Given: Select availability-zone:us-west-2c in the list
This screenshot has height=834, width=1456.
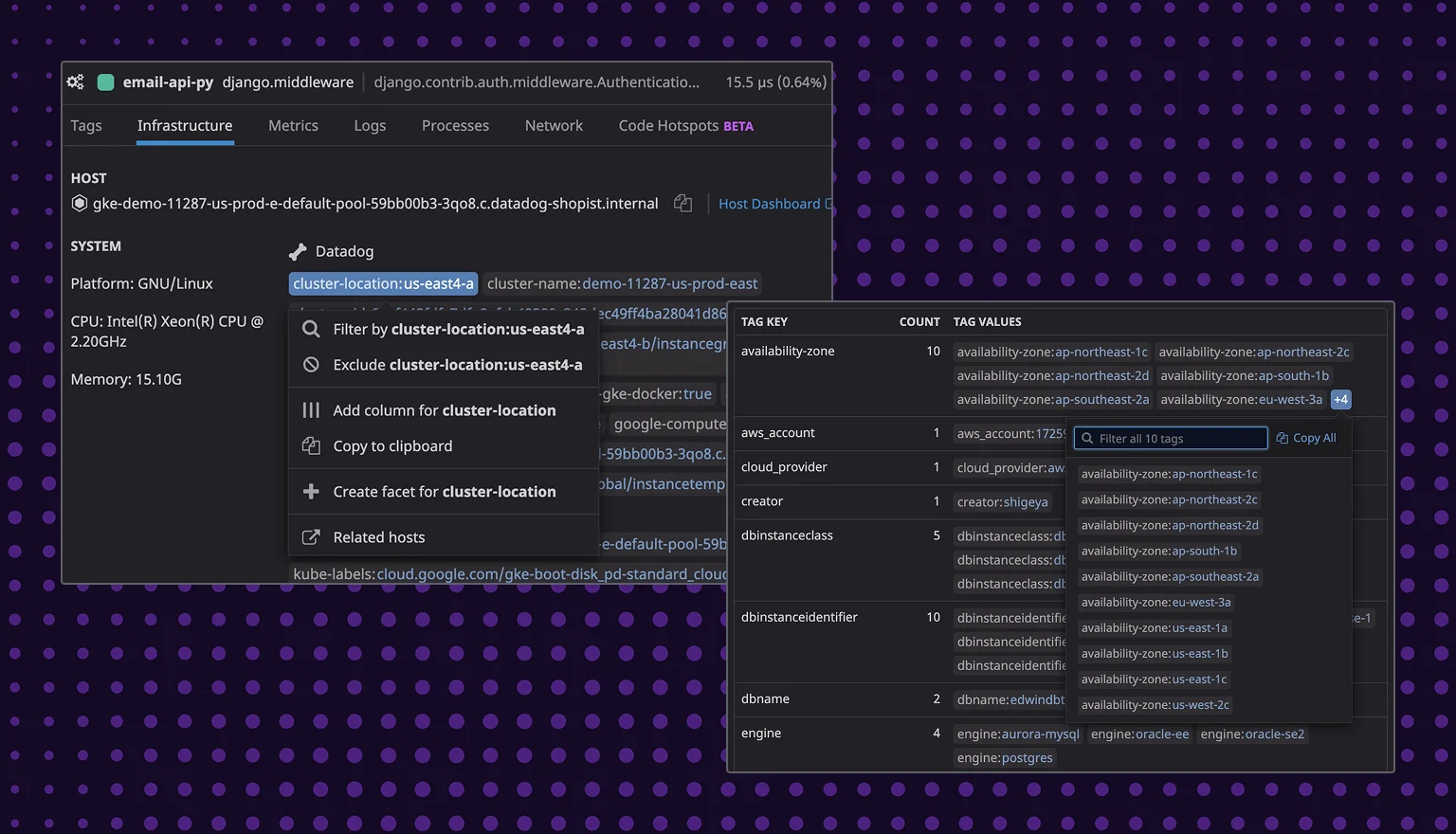Looking at the screenshot, I should pos(1156,704).
